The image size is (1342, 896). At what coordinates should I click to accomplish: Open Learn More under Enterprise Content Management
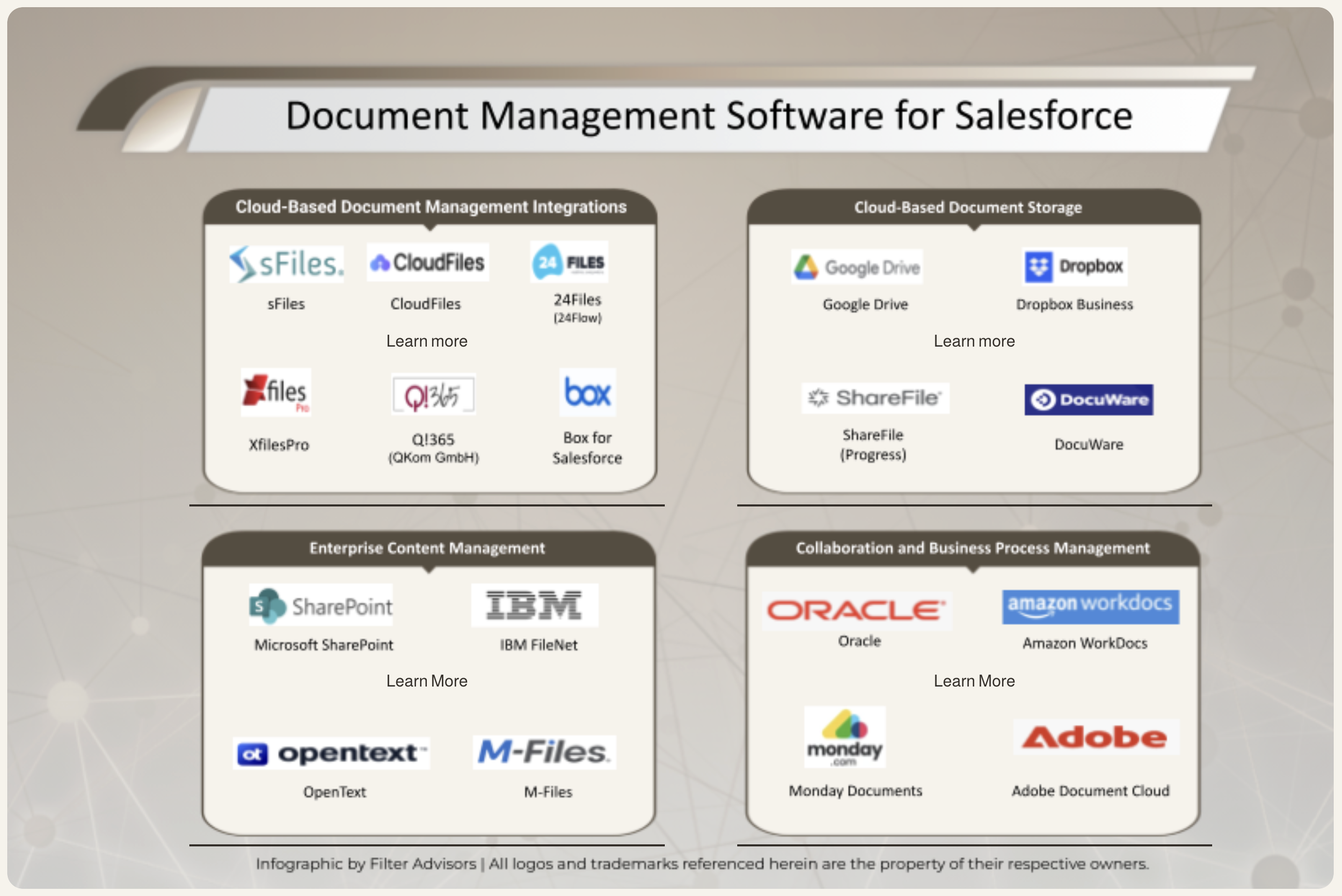click(427, 681)
